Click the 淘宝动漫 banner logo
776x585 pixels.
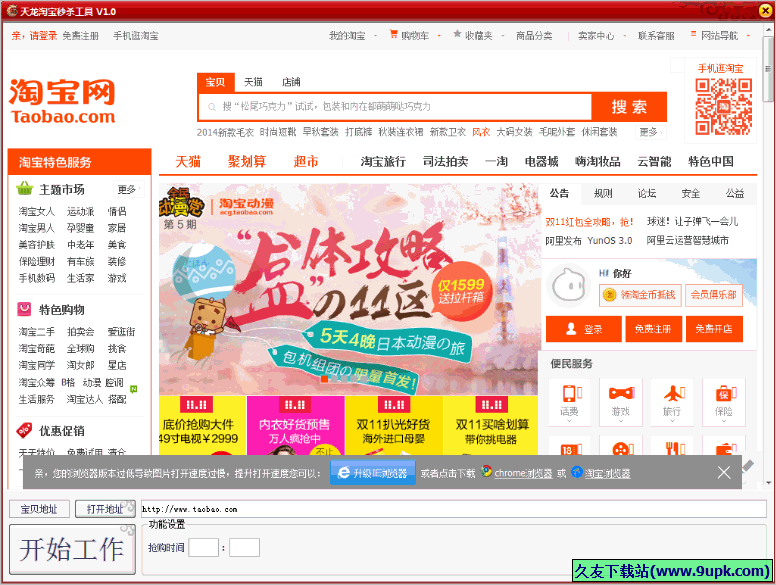point(246,206)
